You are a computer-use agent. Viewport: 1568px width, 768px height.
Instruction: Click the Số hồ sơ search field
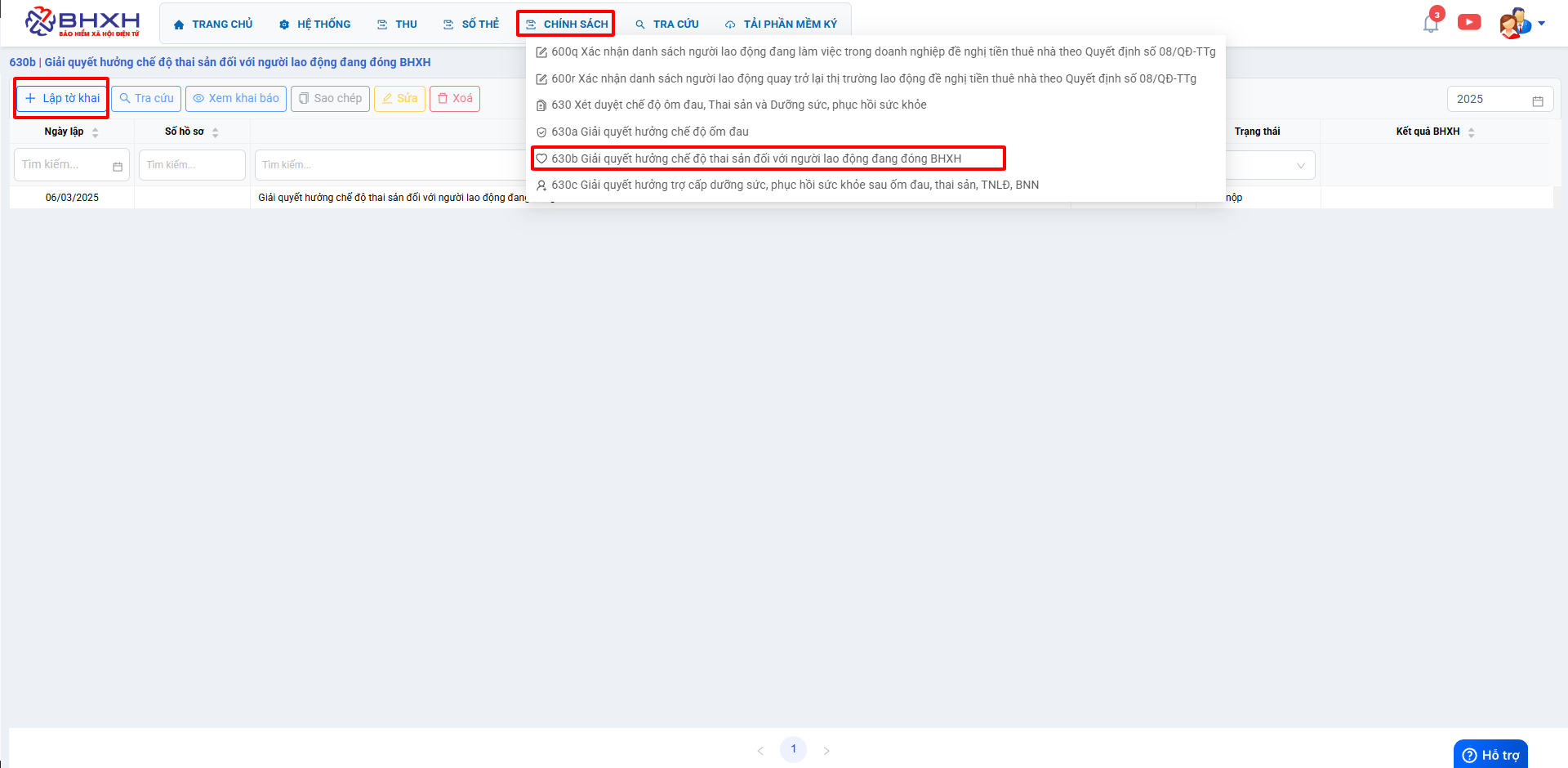pos(192,165)
